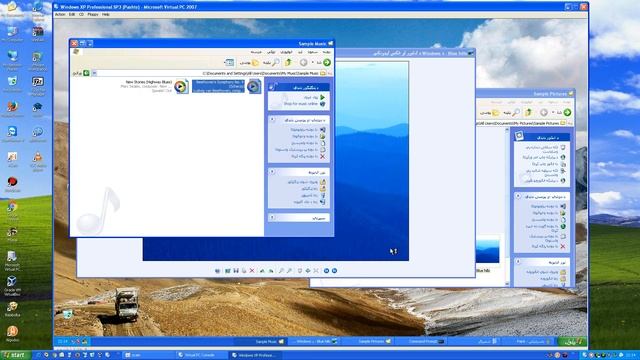
Task: Open the Firefox icon on host desktop
Action: pos(12,109)
